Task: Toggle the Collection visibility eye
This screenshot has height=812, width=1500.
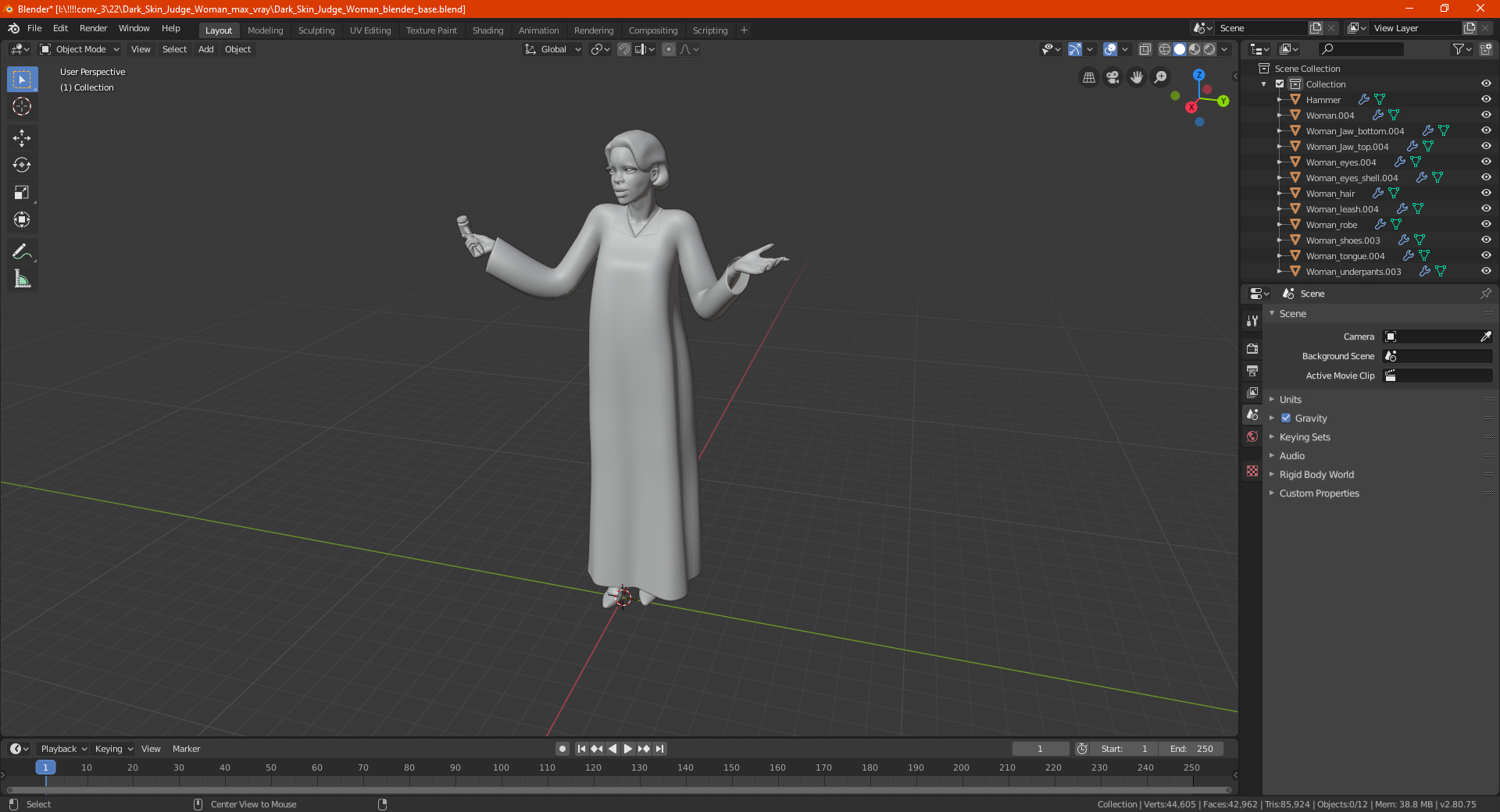Action: click(x=1485, y=84)
